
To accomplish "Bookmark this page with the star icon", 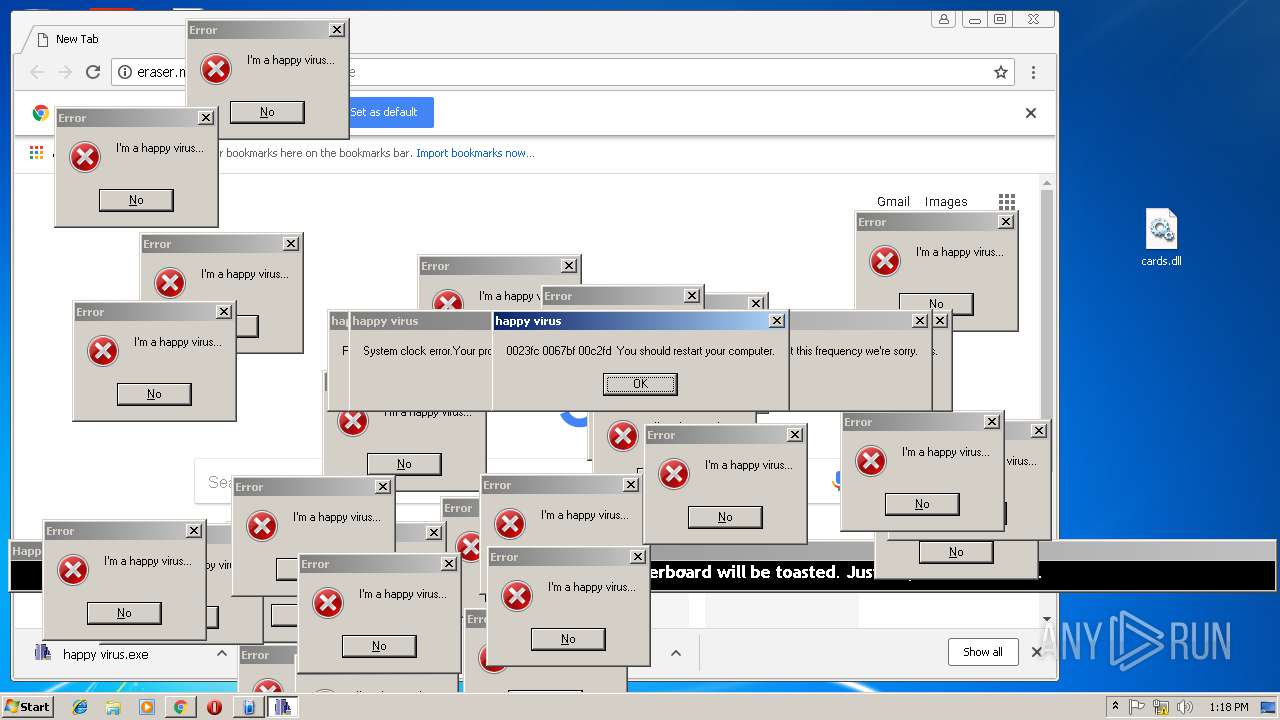I will click(x=1000, y=72).
